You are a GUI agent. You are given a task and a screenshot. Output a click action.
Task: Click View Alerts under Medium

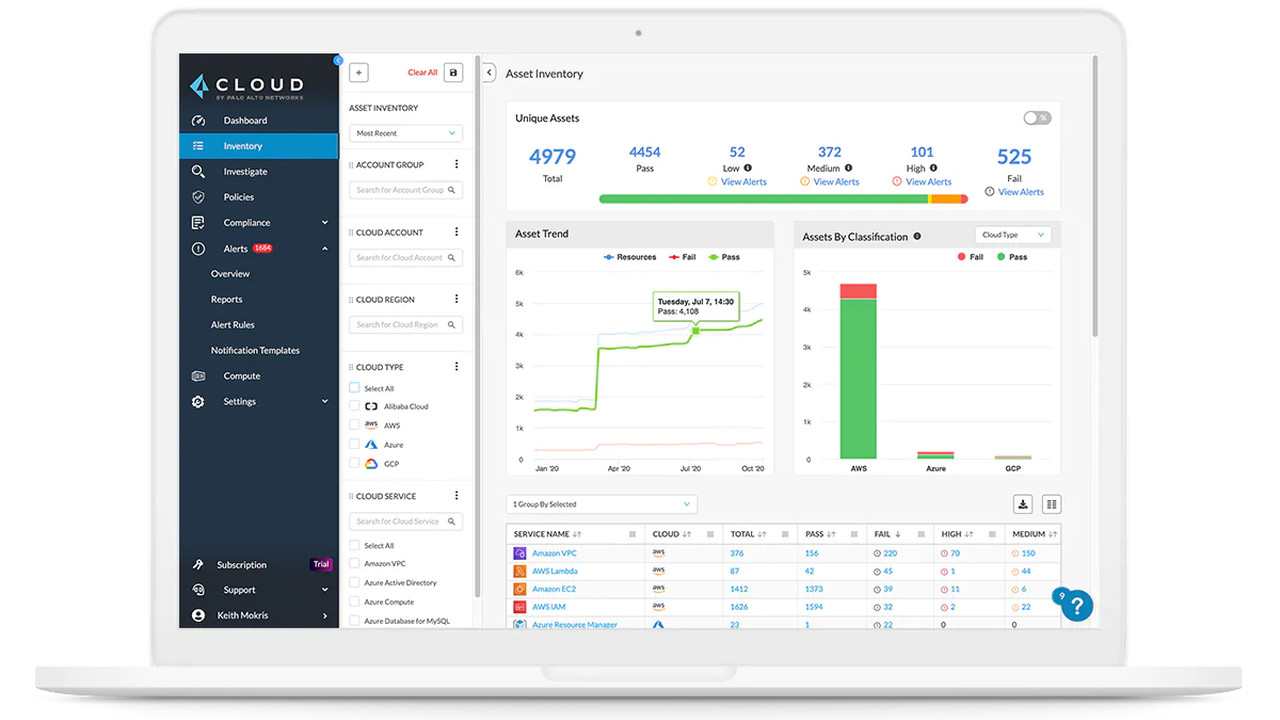(836, 182)
